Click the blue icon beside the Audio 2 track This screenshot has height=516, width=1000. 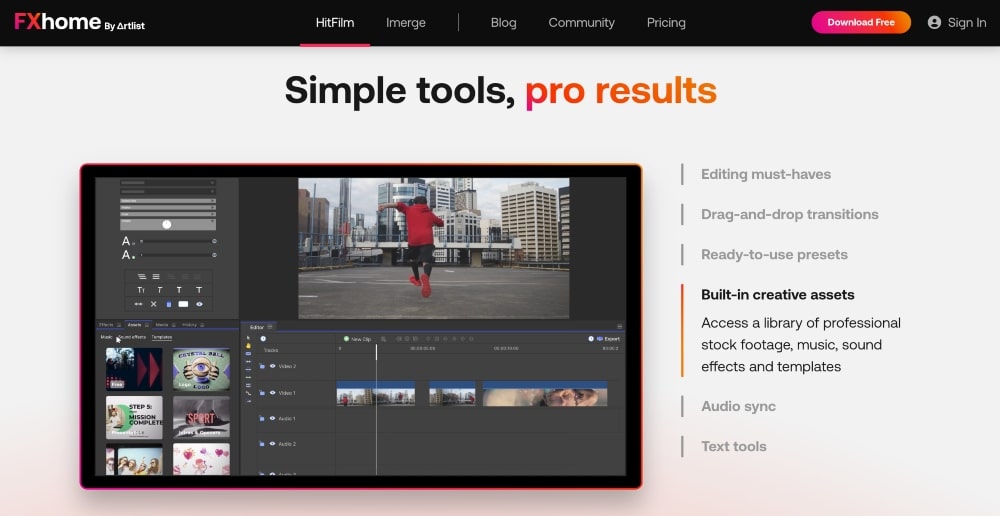pyautogui.click(x=262, y=443)
